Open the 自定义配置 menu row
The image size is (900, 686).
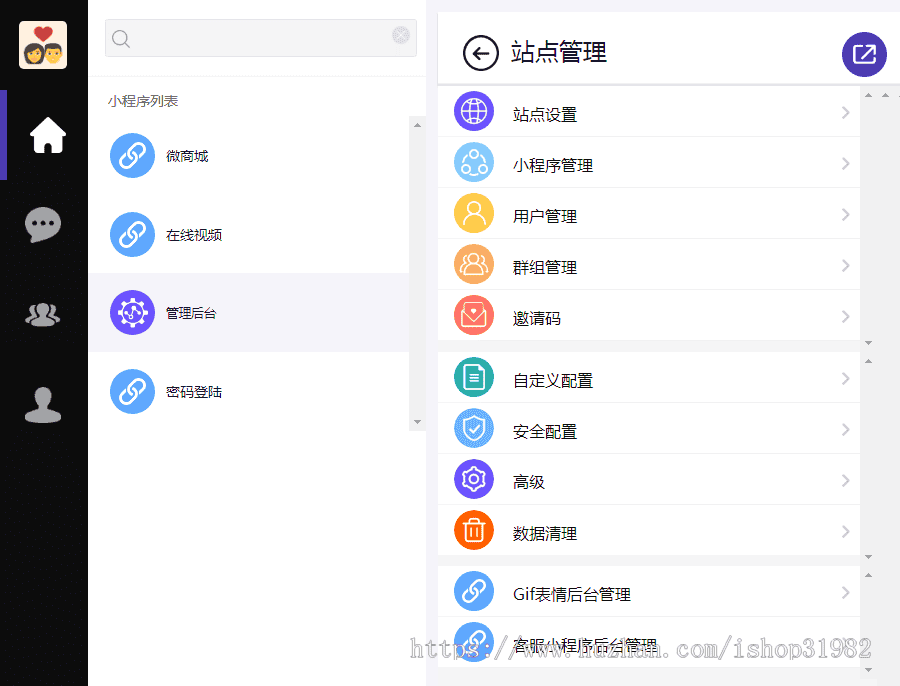pos(649,377)
